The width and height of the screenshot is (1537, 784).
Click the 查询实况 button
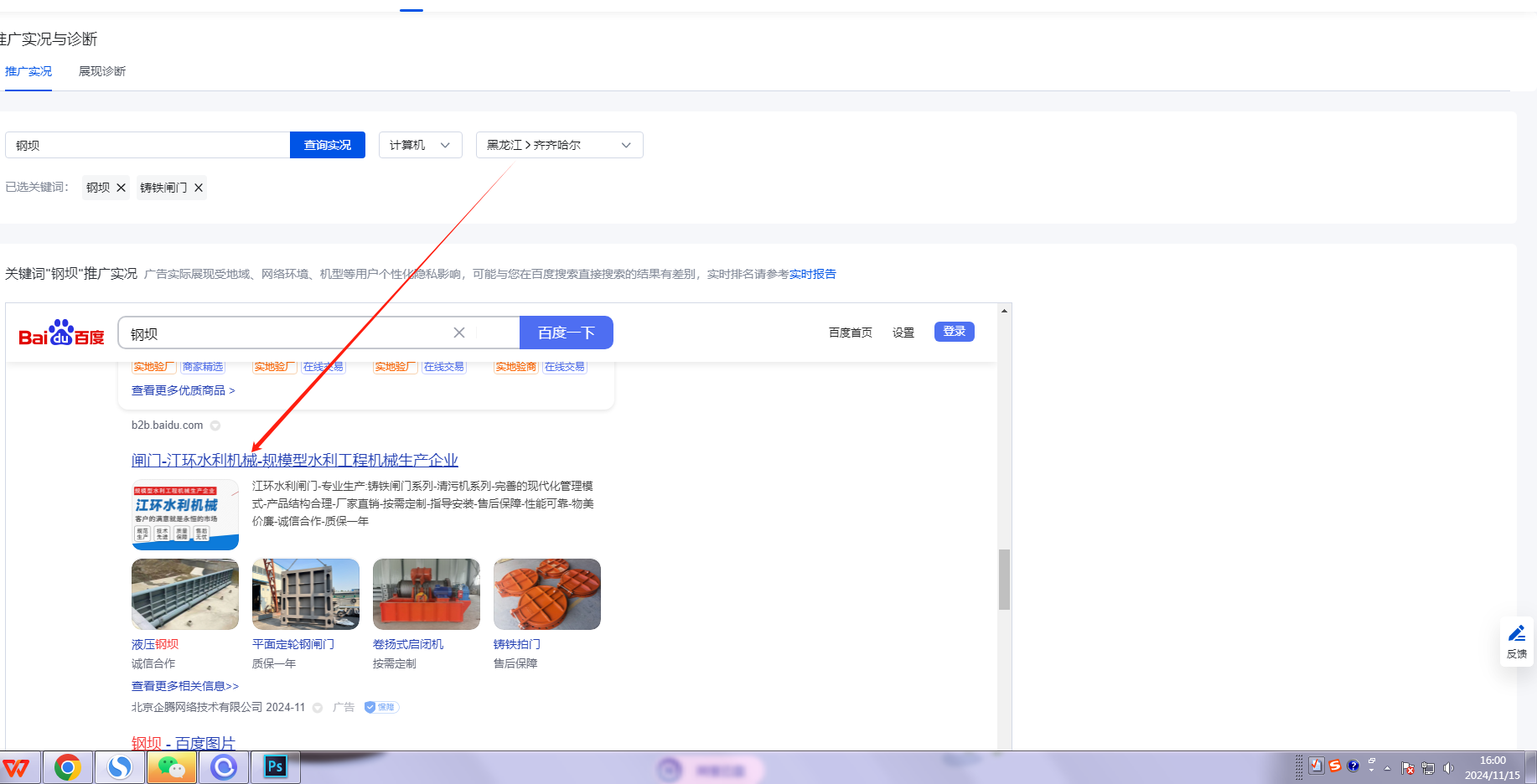pyautogui.click(x=328, y=145)
